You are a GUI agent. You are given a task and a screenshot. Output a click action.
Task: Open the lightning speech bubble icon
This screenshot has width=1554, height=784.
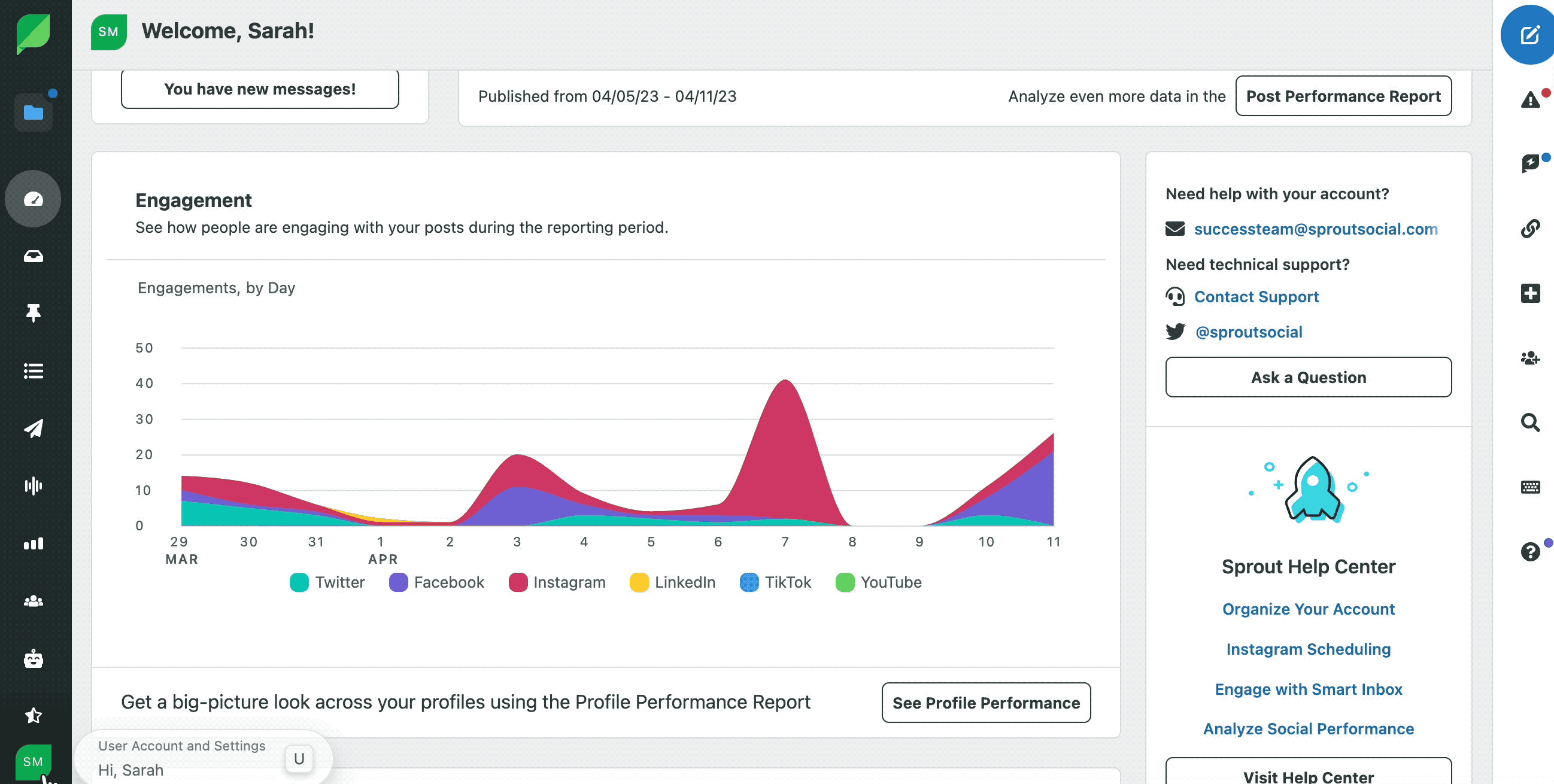click(x=1531, y=163)
